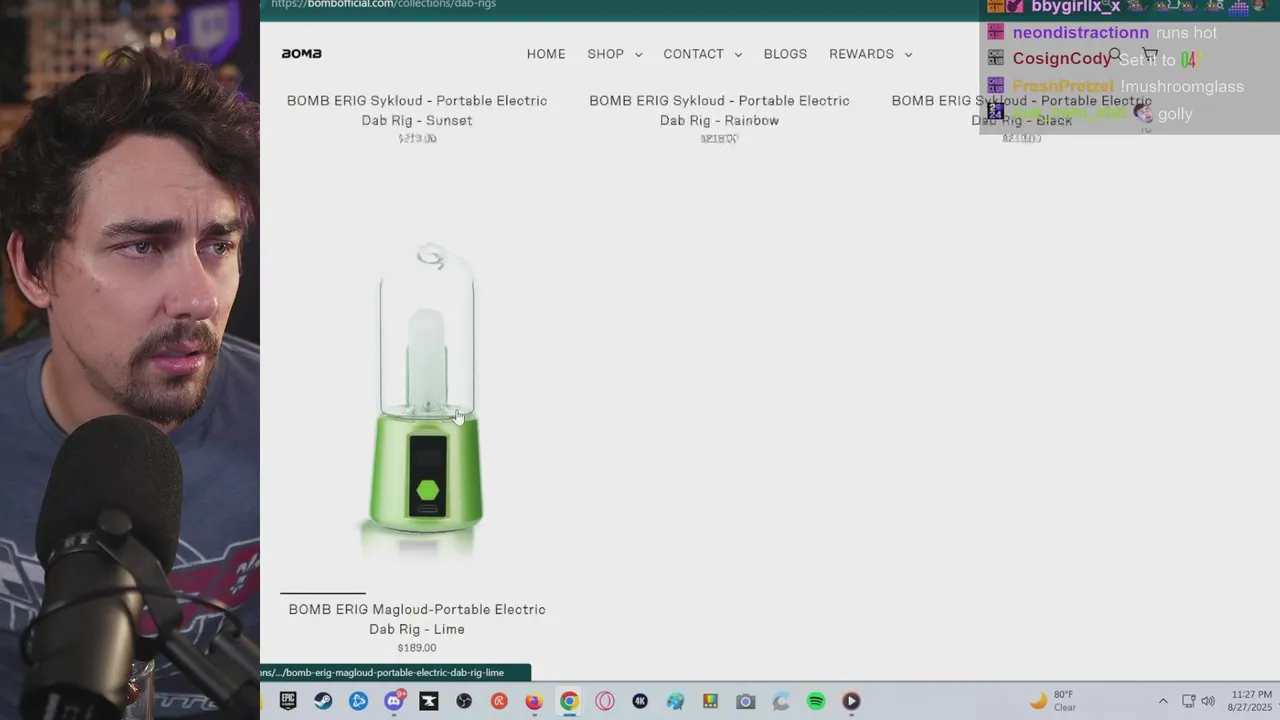Click the green Magloud Lime product image
Screen dimensions: 1280x720
pos(427,398)
